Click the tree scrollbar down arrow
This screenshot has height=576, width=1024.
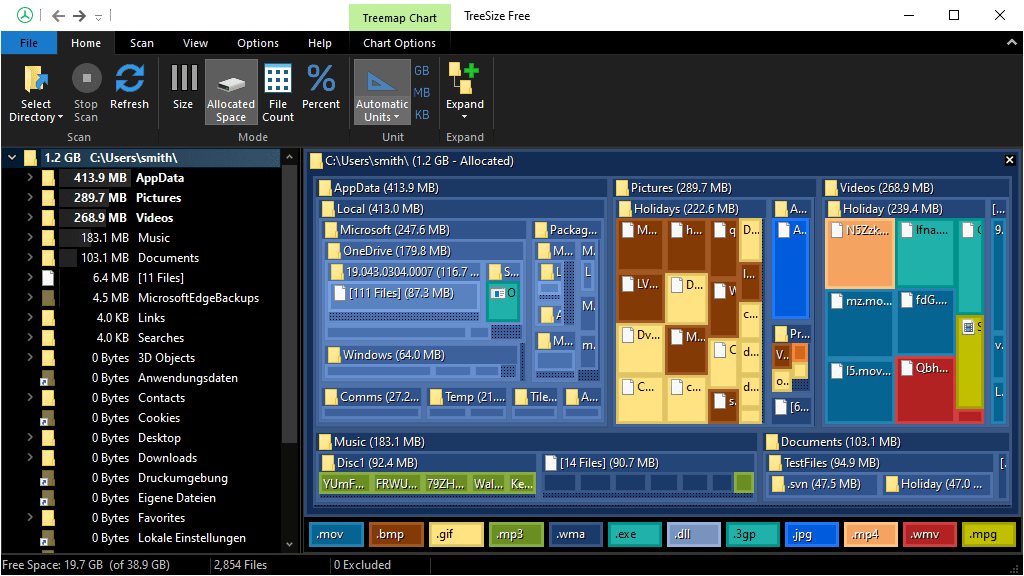289,544
